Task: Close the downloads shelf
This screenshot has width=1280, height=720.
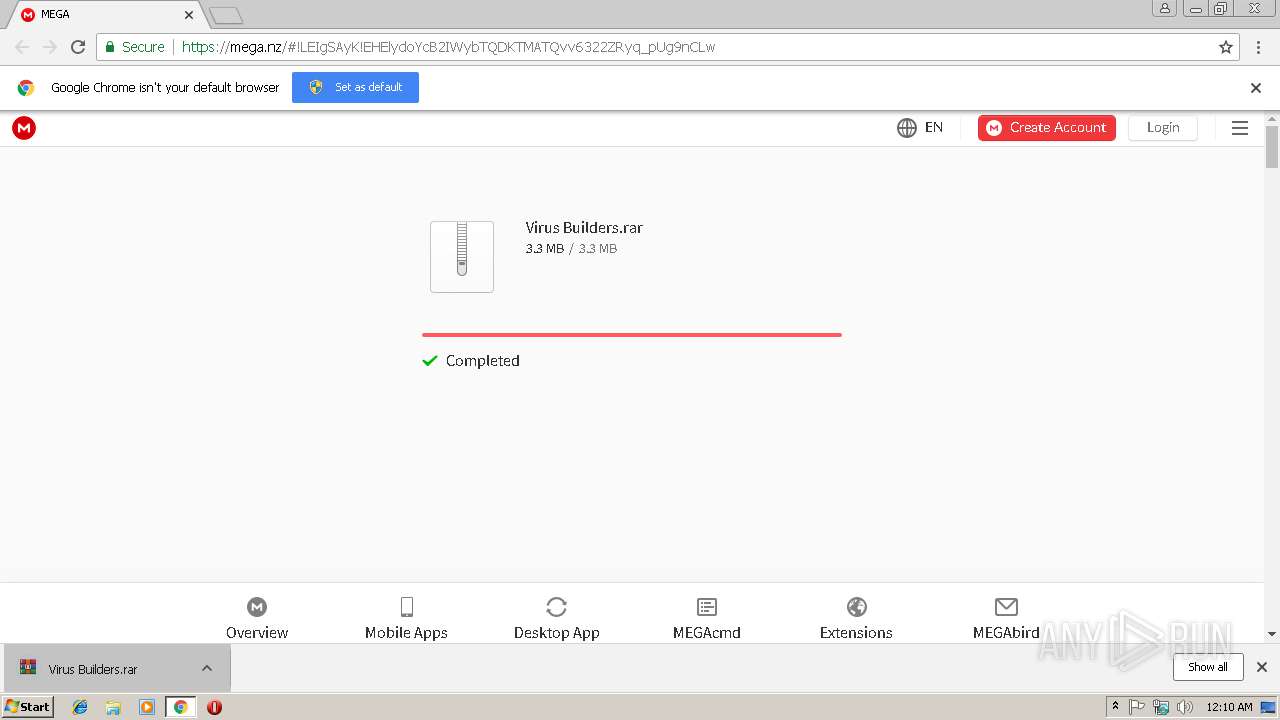Action: click(x=1262, y=667)
